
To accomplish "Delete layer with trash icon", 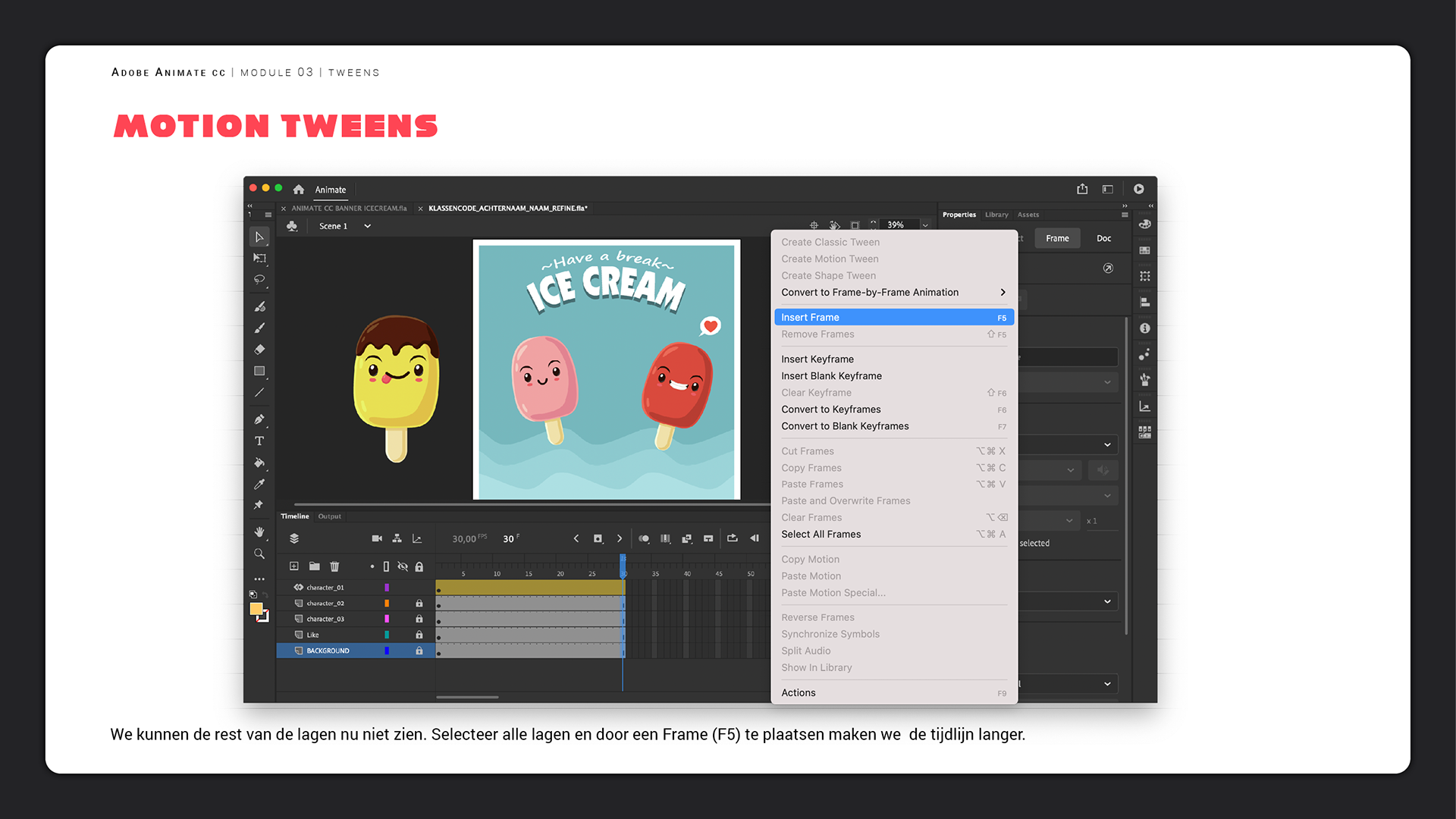I will tap(334, 566).
